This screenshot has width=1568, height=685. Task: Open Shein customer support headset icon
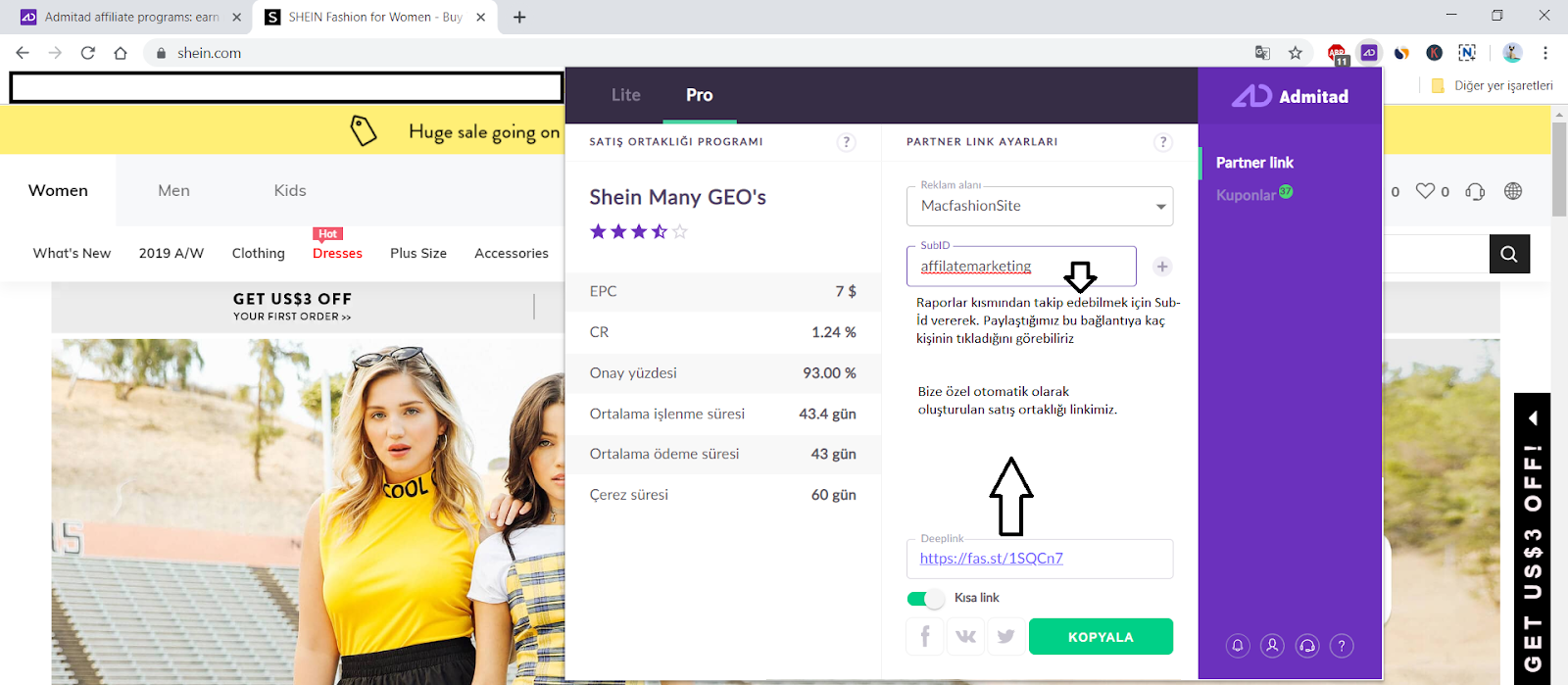[x=1475, y=191]
